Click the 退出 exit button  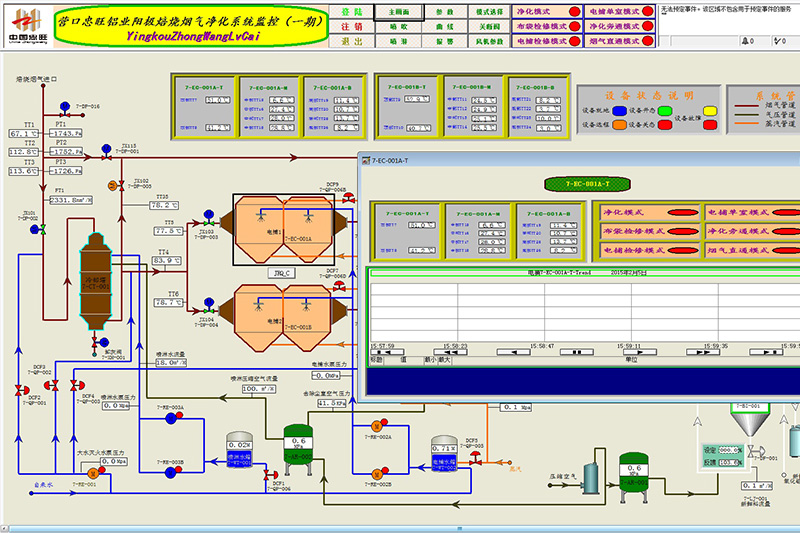(347, 43)
